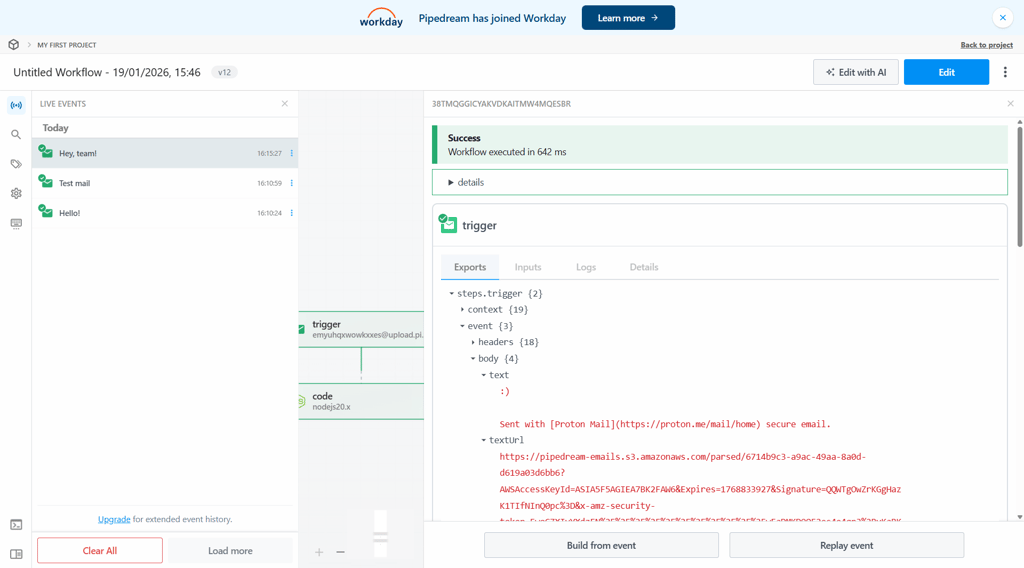Click Learn more in the banner

[x=628, y=18]
